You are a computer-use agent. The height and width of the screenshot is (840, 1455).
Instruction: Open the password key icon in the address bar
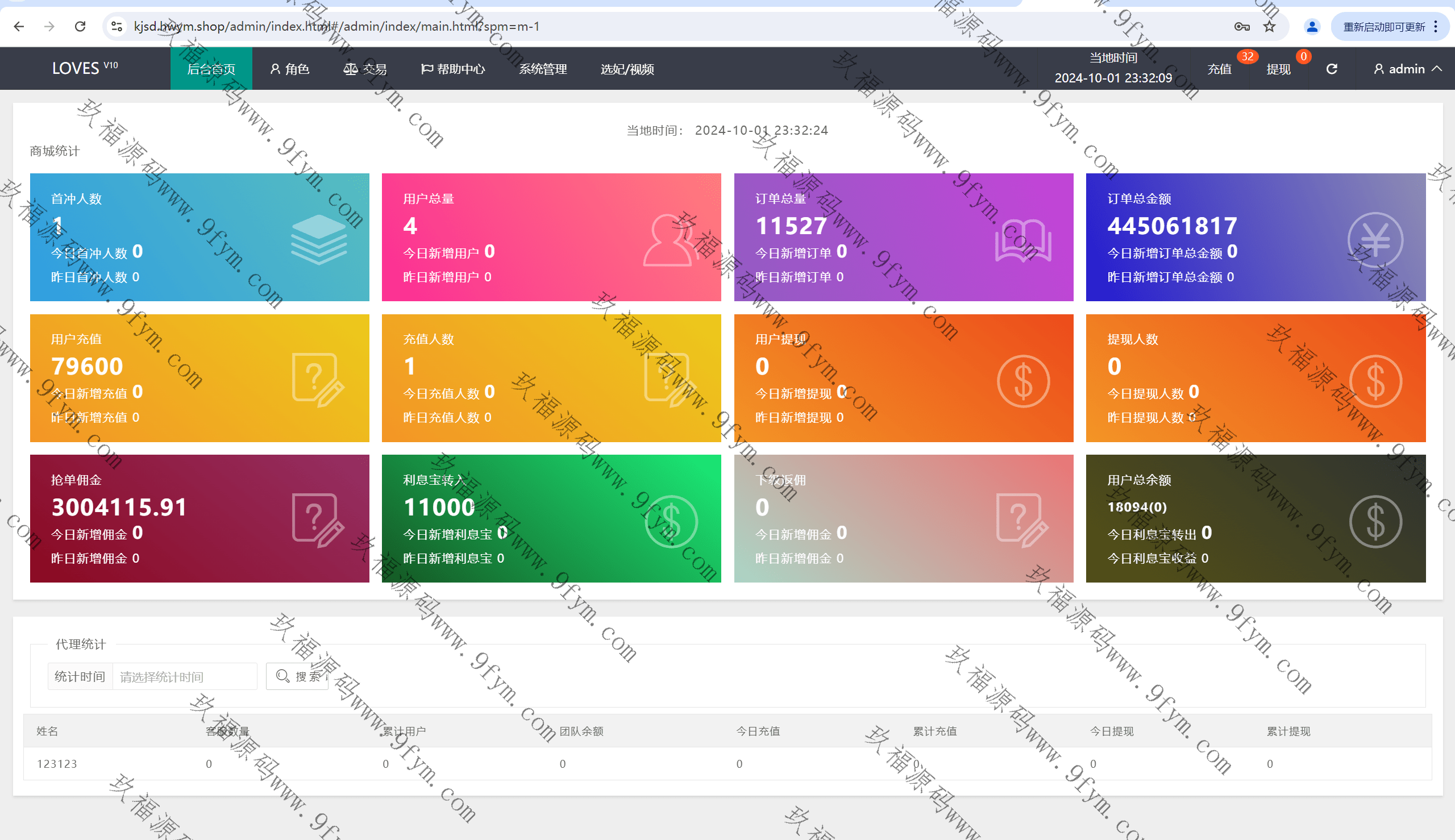tap(1241, 27)
